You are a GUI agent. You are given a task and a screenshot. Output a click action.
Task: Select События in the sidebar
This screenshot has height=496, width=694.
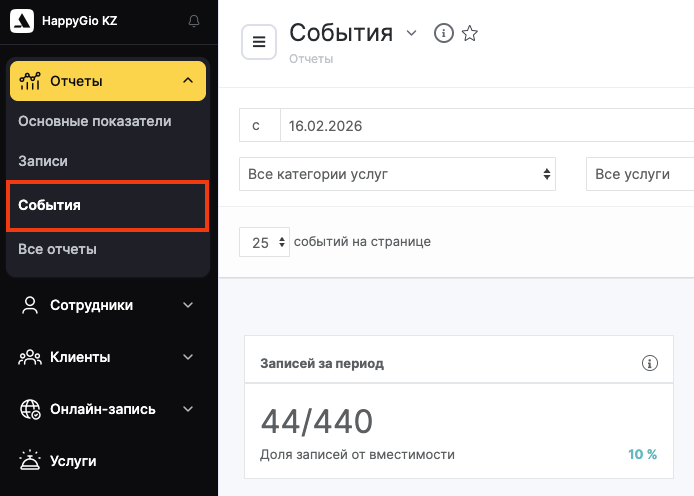coord(50,205)
